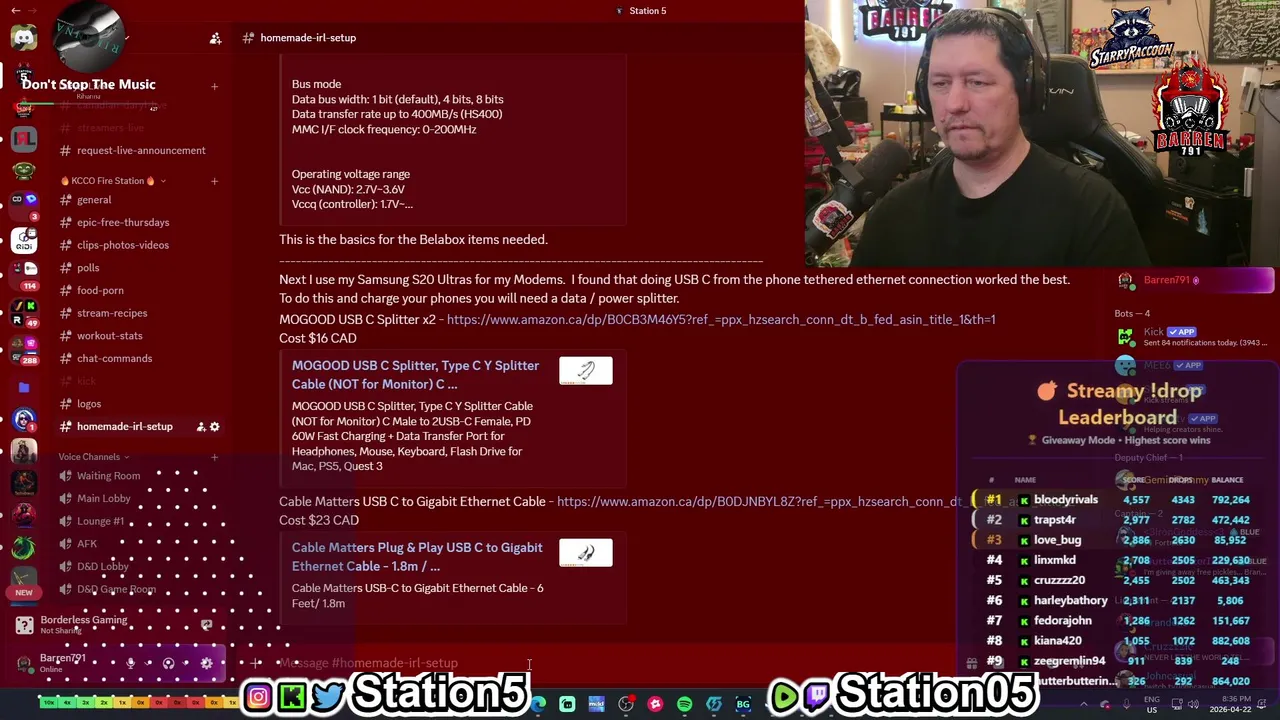
Task: Open Spotify from the taskbar
Action: (x=684, y=705)
